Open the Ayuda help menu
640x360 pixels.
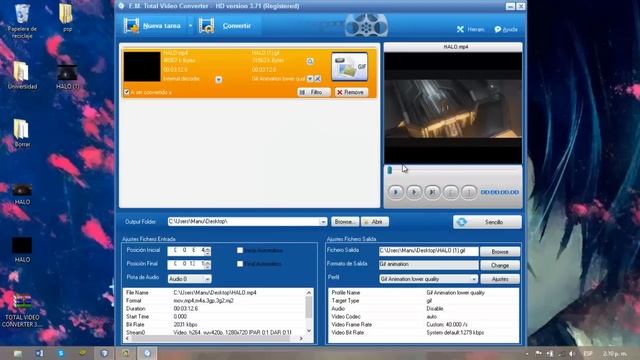pyautogui.click(x=506, y=29)
